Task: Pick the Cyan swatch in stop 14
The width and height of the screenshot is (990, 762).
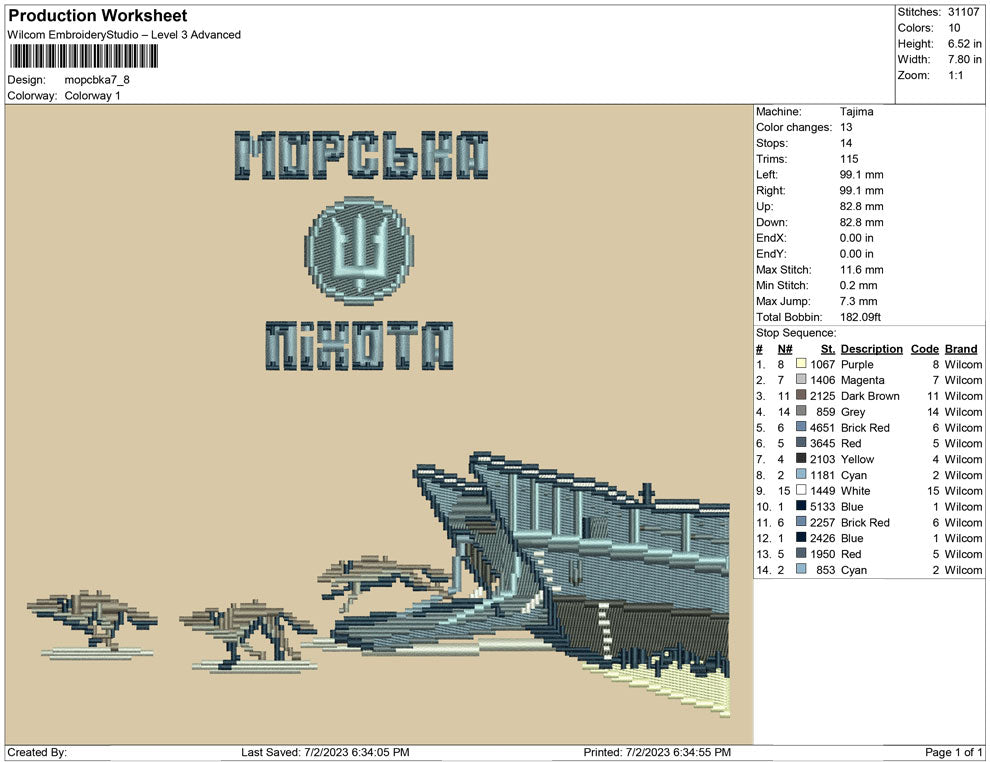Action: [801, 570]
